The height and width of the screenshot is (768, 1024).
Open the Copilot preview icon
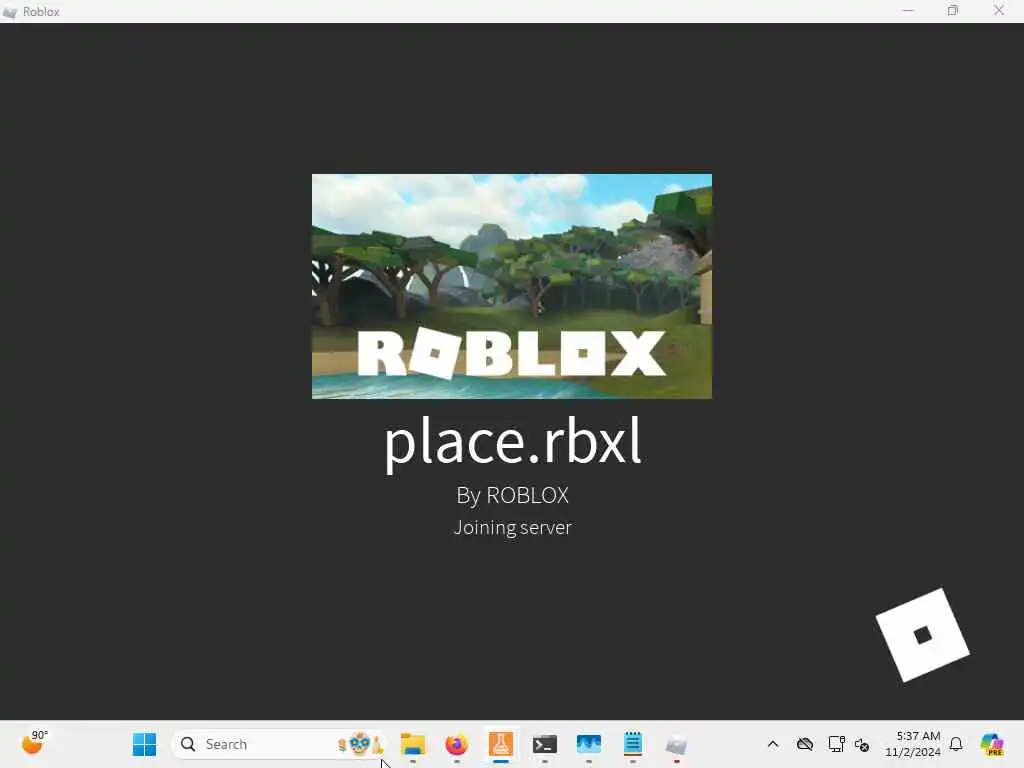[x=992, y=744]
